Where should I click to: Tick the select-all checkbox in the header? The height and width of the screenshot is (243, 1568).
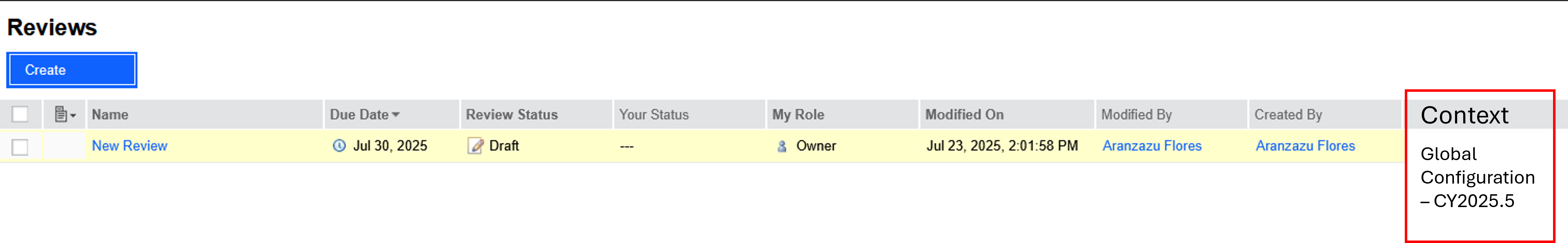pyautogui.click(x=20, y=114)
